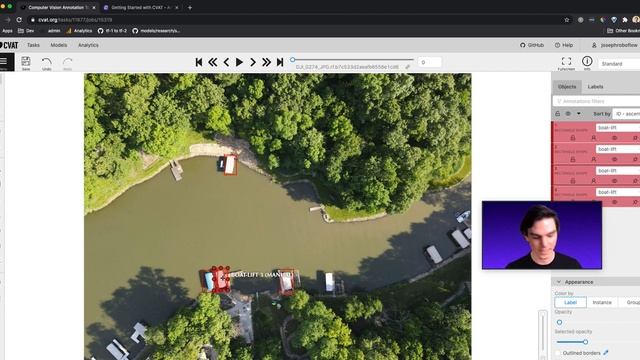
Task: Jump to the last frame
Action: click(x=280, y=62)
